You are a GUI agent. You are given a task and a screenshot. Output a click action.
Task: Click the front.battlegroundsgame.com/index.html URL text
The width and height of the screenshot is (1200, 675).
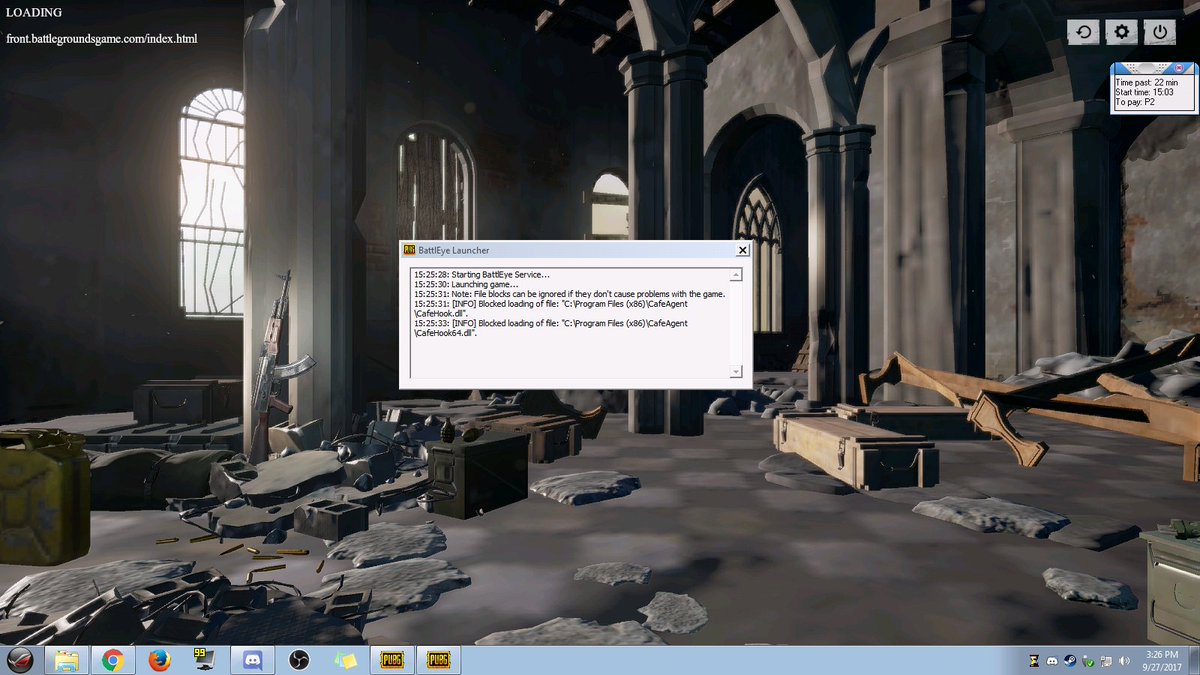pyautogui.click(x=102, y=39)
